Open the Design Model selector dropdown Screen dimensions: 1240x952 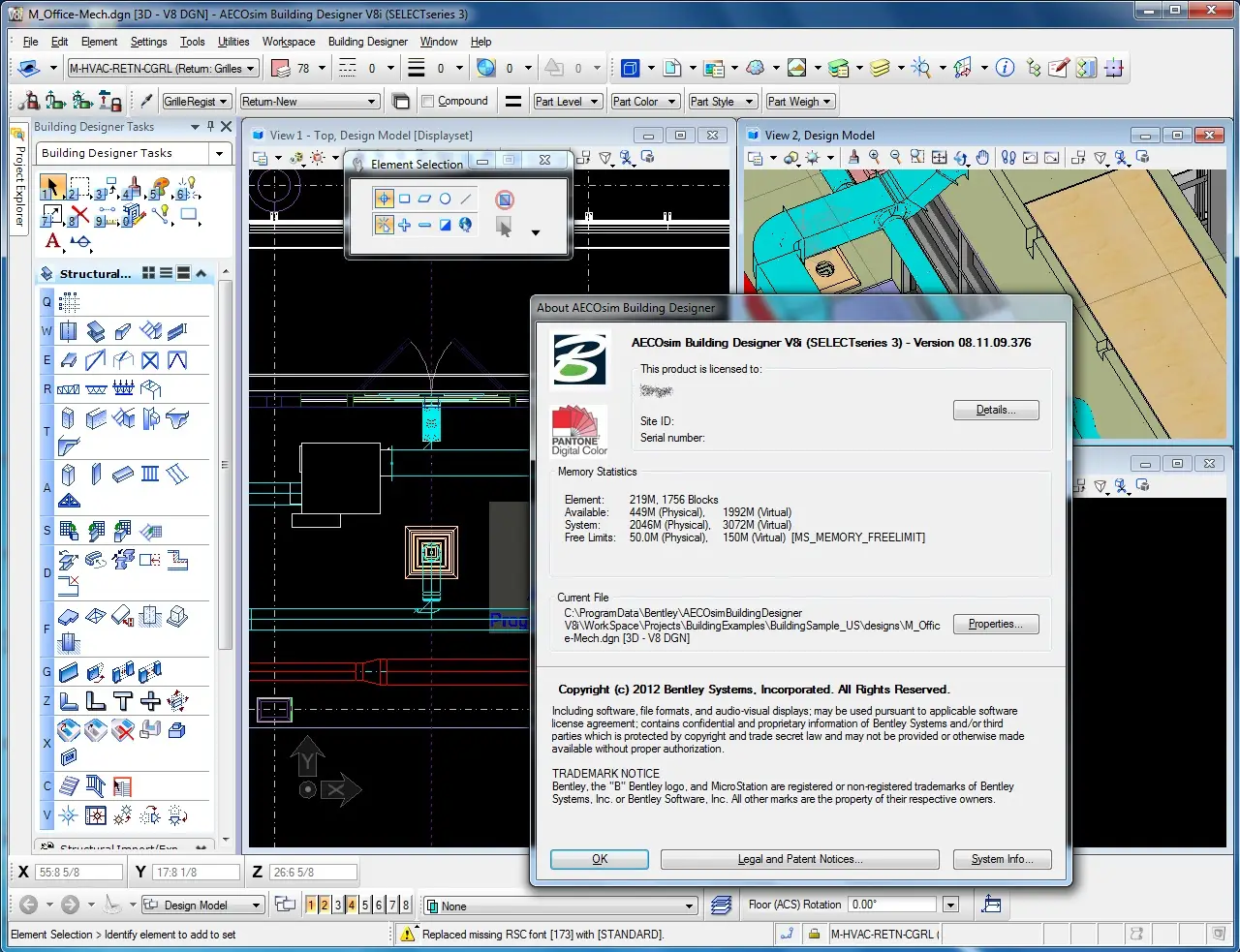click(202, 905)
